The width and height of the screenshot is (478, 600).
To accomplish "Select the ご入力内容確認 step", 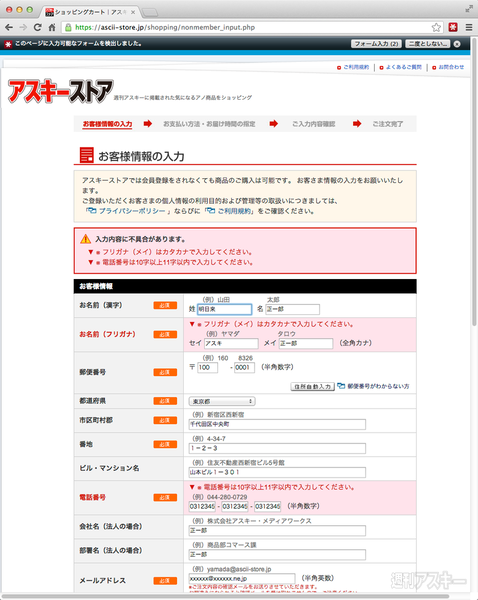I will click(314, 124).
